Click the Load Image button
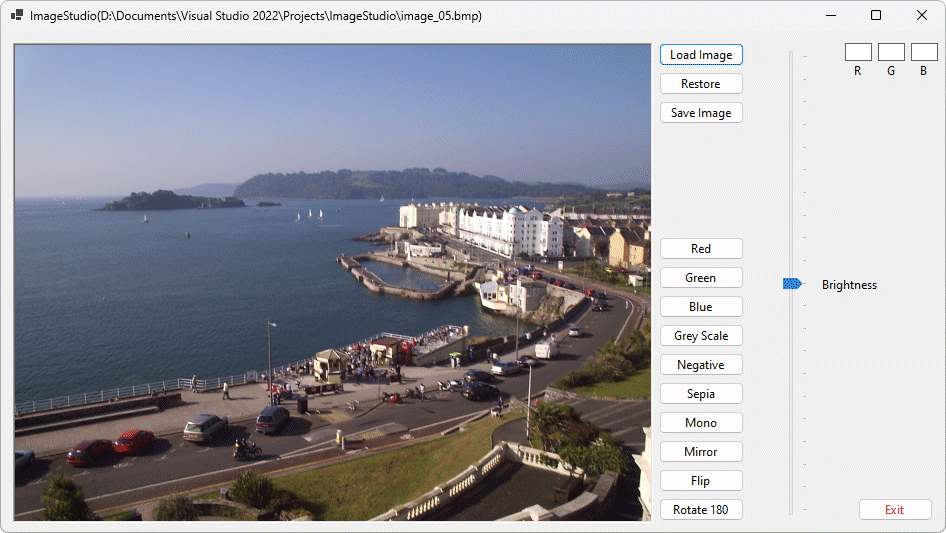Viewport: 946px width, 533px height. pyautogui.click(x=701, y=55)
